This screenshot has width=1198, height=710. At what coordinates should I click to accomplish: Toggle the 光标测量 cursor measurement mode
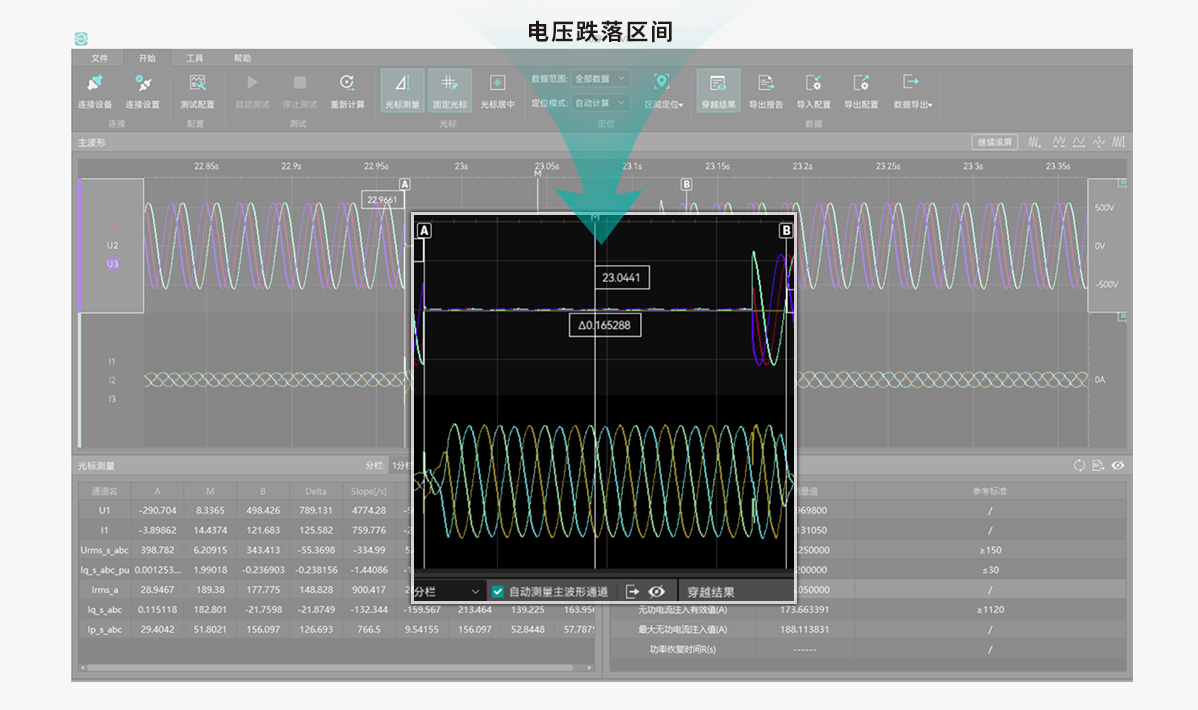pos(402,84)
